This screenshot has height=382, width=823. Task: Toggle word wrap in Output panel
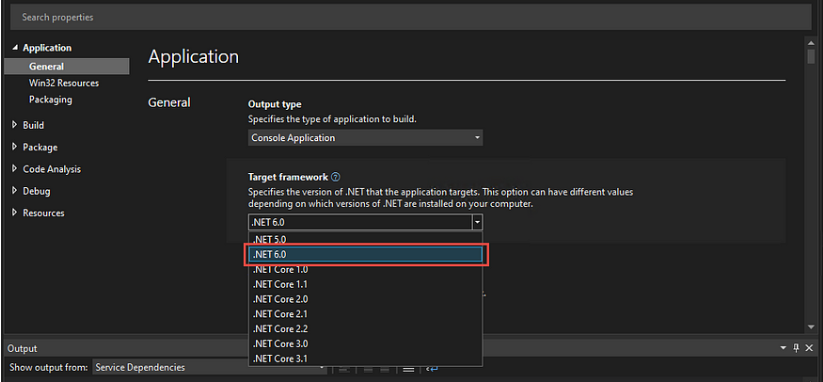(x=432, y=369)
